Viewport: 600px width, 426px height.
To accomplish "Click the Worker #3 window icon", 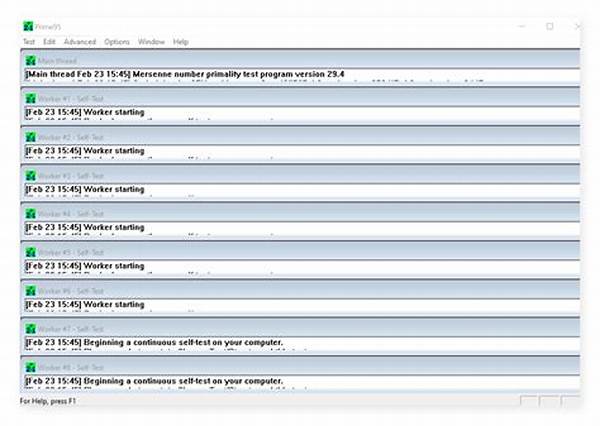I will pyautogui.click(x=31, y=176).
